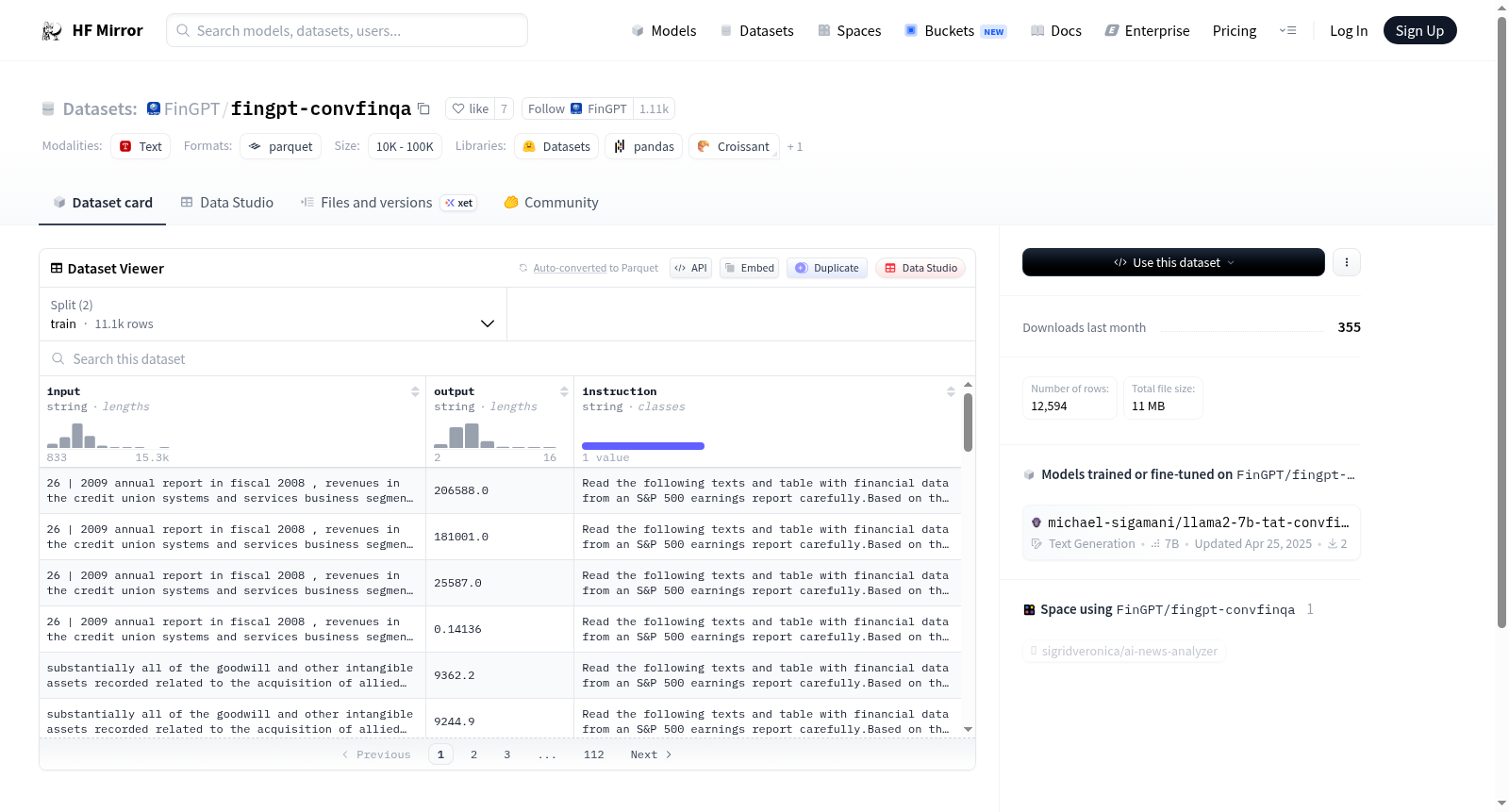Image resolution: width=1509 pixels, height=812 pixels.
Task: Open the Community tab
Action: pyautogui.click(x=552, y=203)
